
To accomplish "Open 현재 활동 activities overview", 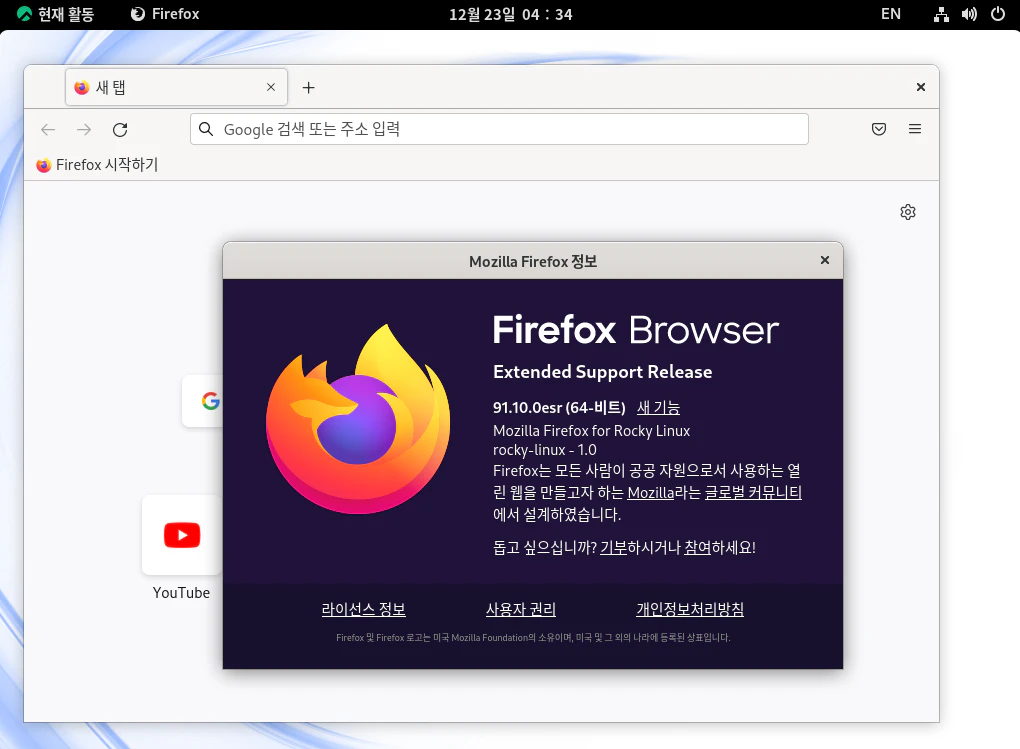I will 56,14.
